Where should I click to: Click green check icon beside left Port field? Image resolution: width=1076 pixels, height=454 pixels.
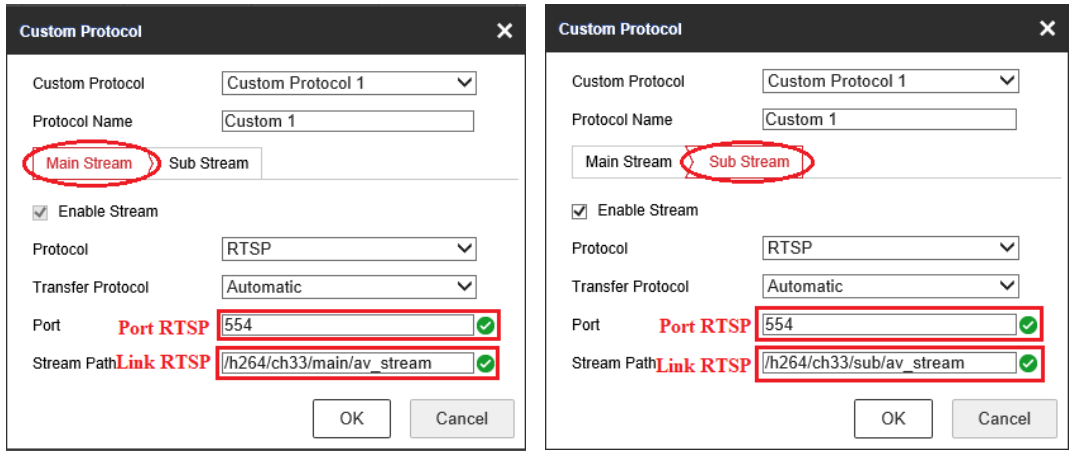(x=485, y=325)
